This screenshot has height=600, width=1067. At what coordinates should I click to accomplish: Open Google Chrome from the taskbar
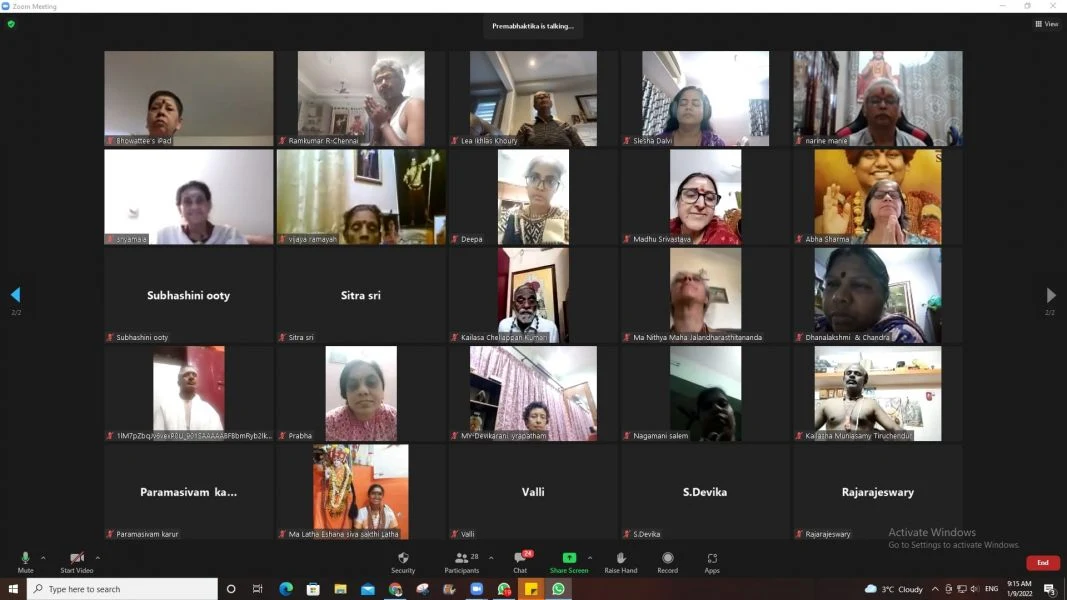[395, 588]
